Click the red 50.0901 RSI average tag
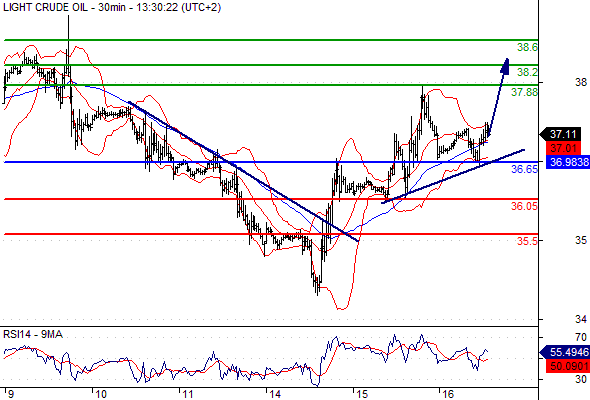590x400 pixels. pyautogui.click(x=567, y=366)
